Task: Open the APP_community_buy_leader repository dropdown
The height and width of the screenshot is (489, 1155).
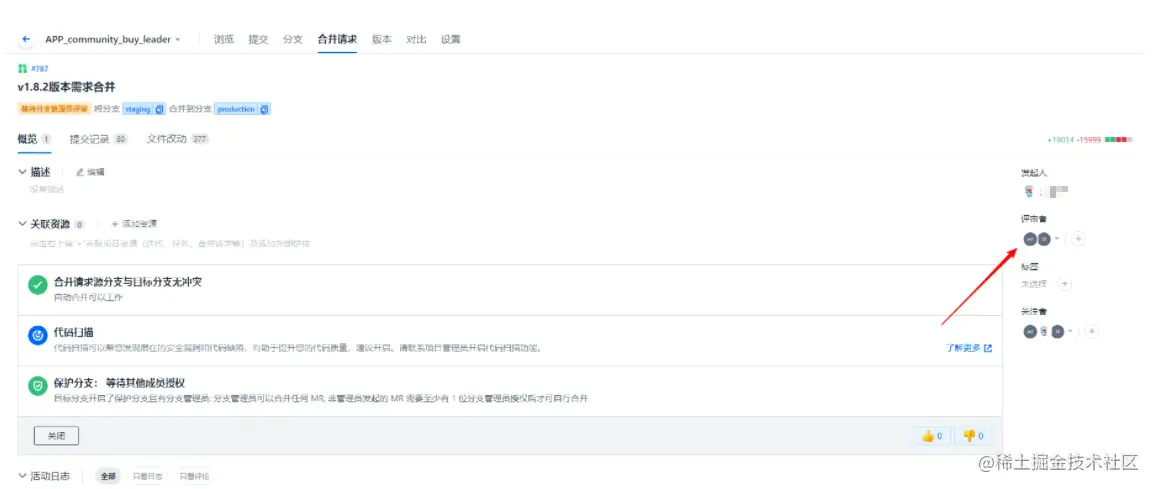Action: click(x=113, y=39)
